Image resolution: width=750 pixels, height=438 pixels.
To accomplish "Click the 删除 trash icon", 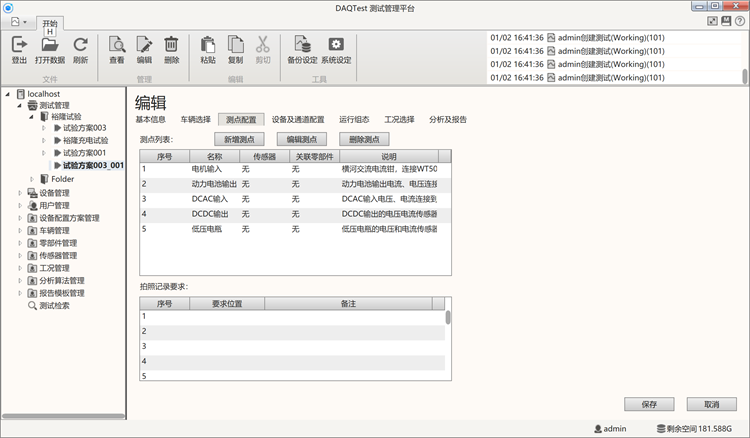I will (171, 44).
